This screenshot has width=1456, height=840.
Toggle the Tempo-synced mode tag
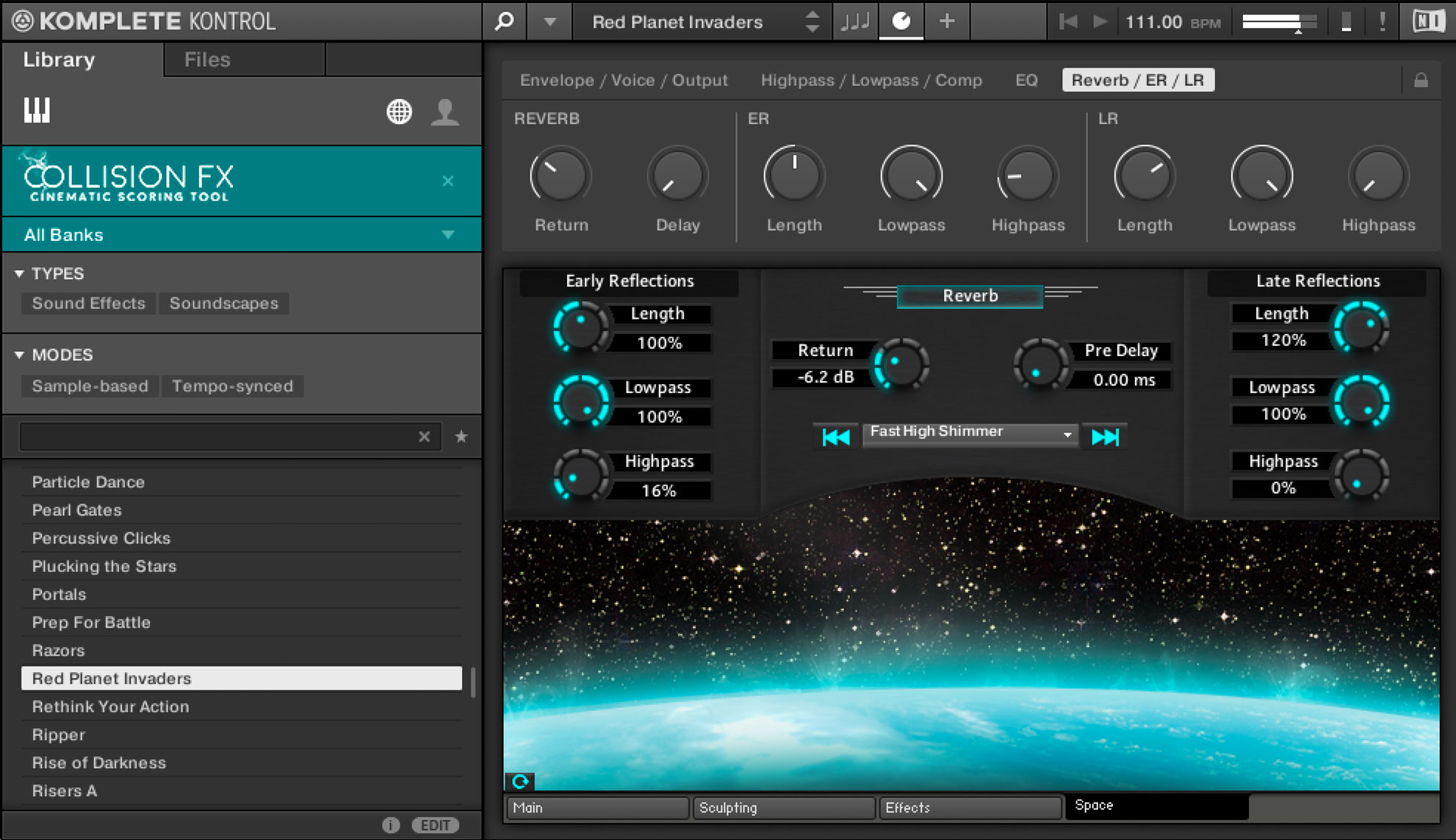tap(232, 386)
